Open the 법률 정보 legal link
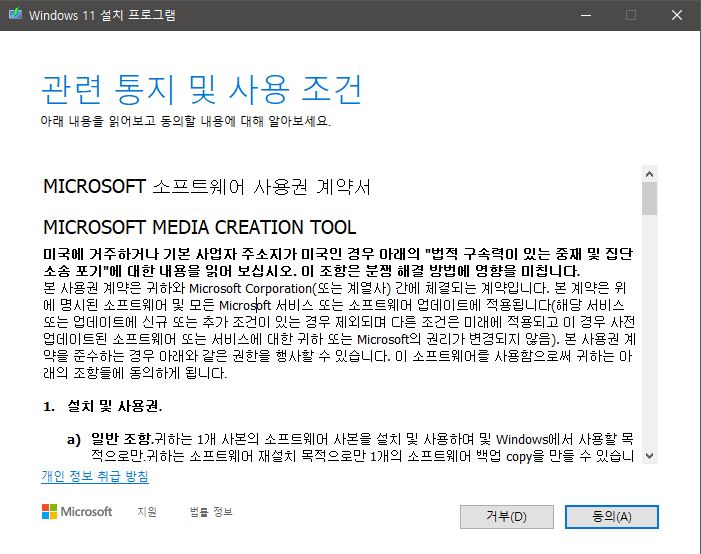This screenshot has height=554, width=701. point(211,512)
